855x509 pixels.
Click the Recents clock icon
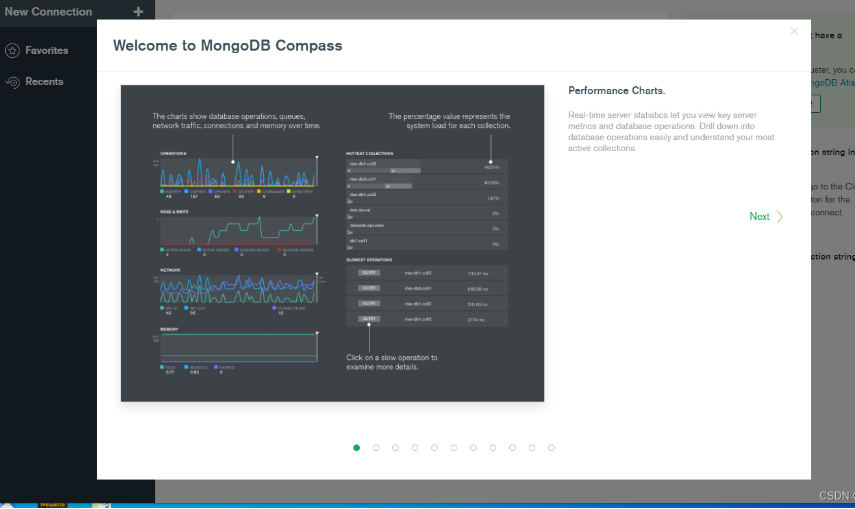click(x=13, y=82)
